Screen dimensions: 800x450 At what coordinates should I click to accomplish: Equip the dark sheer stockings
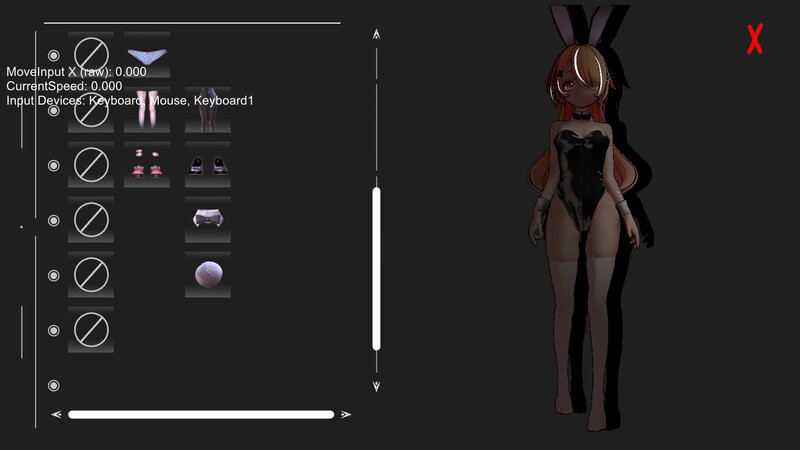click(207, 110)
